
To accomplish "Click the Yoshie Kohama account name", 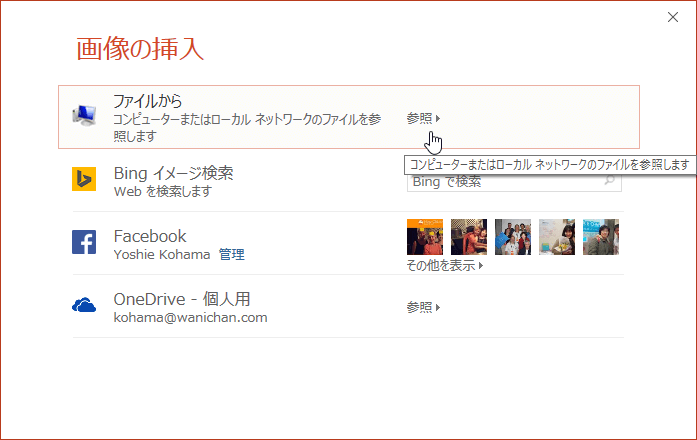I will point(162,255).
